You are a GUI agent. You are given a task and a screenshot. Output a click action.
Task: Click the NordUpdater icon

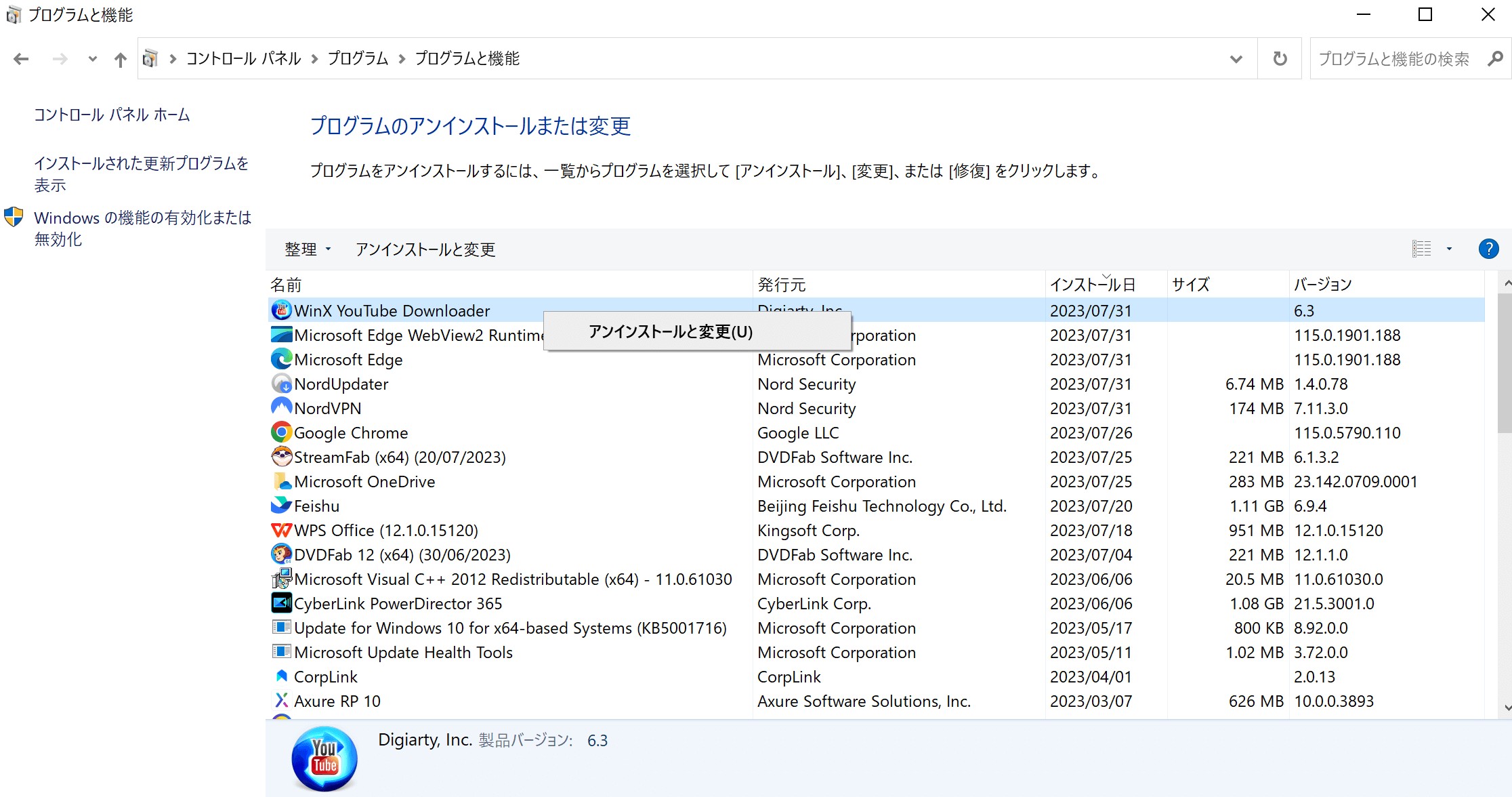[x=281, y=384]
